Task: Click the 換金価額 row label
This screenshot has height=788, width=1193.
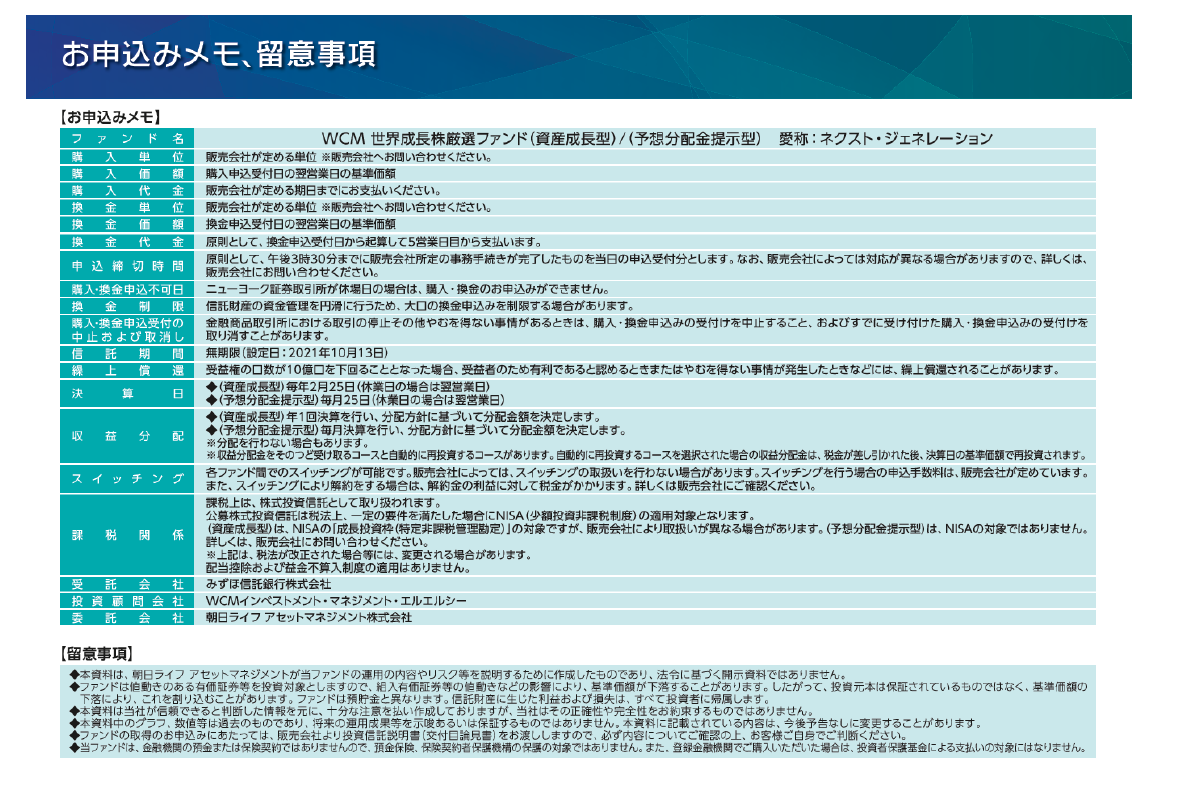Action: pos(127,224)
